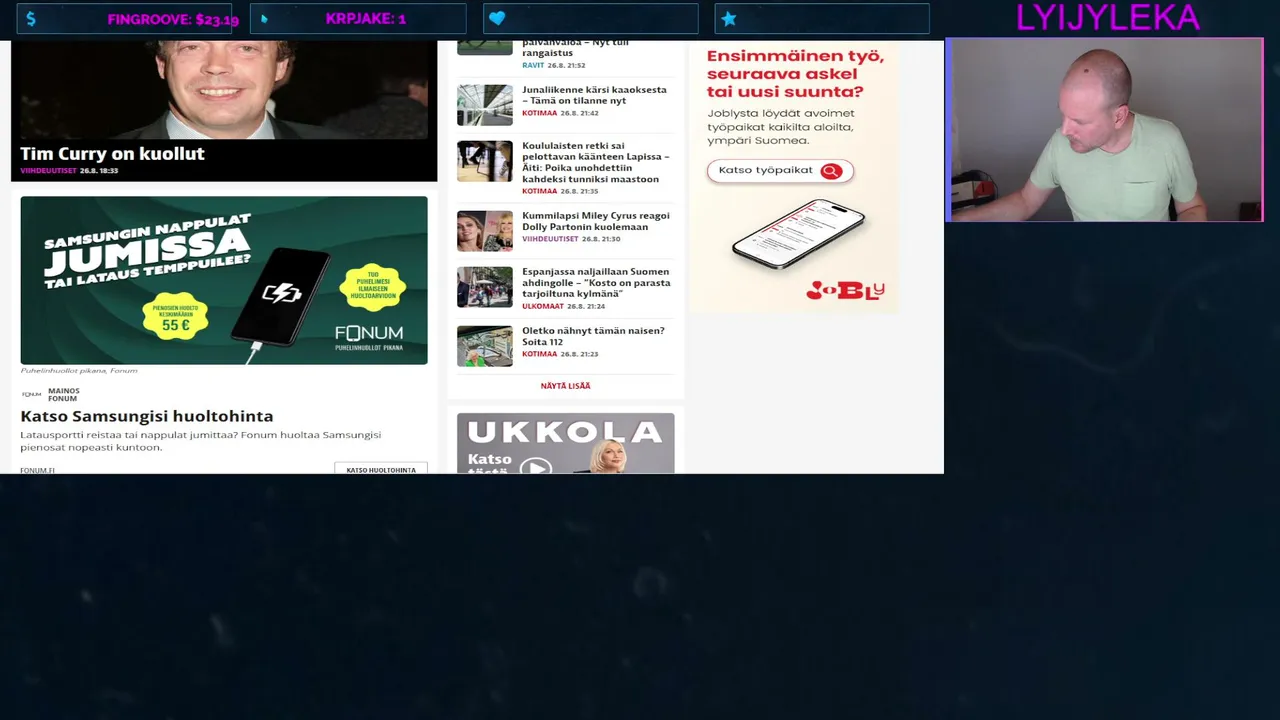Open the headline "Tim Curry on kuollut"
1280x720 pixels.
tap(112, 153)
